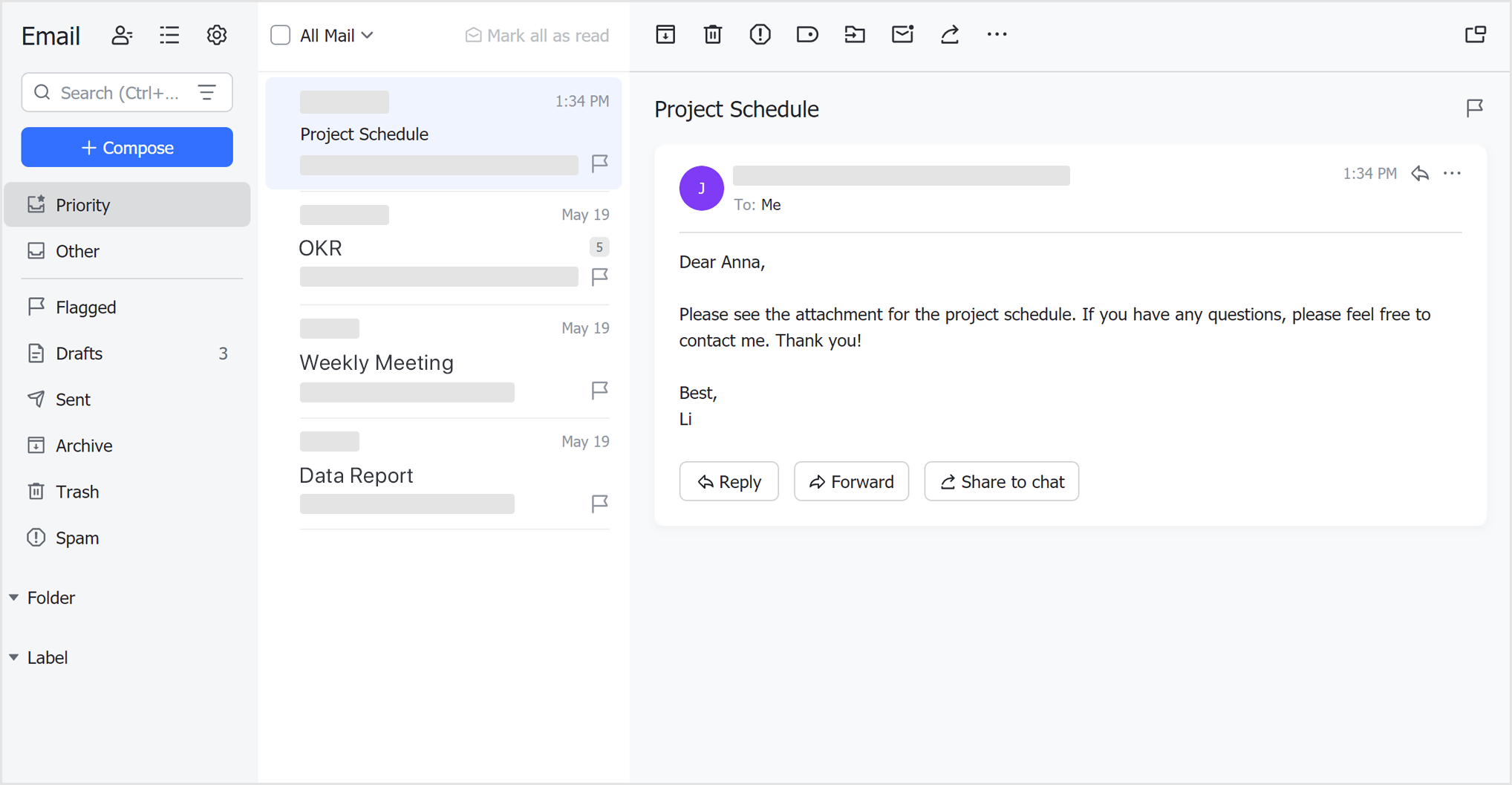The width and height of the screenshot is (1512, 785).
Task: Open email settings with the gear icon
Action: (x=216, y=35)
